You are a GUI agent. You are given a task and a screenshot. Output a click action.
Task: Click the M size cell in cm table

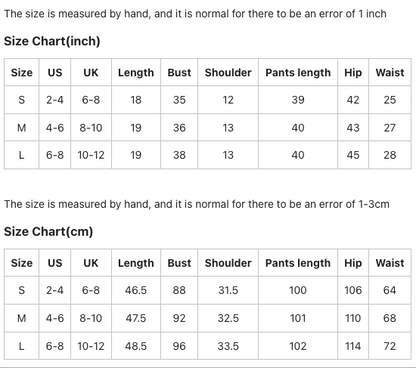click(x=22, y=318)
